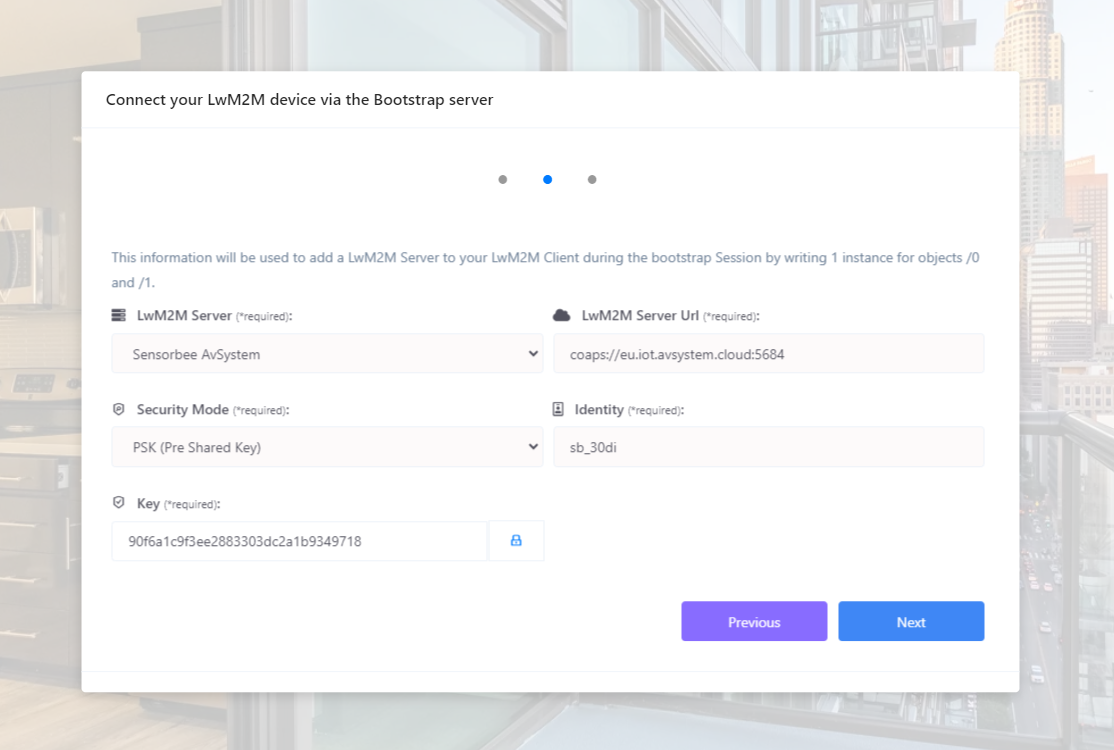This screenshot has height=750, width=1114.
Task: Jump to third wizard step dot
Action: click(592, 180)
